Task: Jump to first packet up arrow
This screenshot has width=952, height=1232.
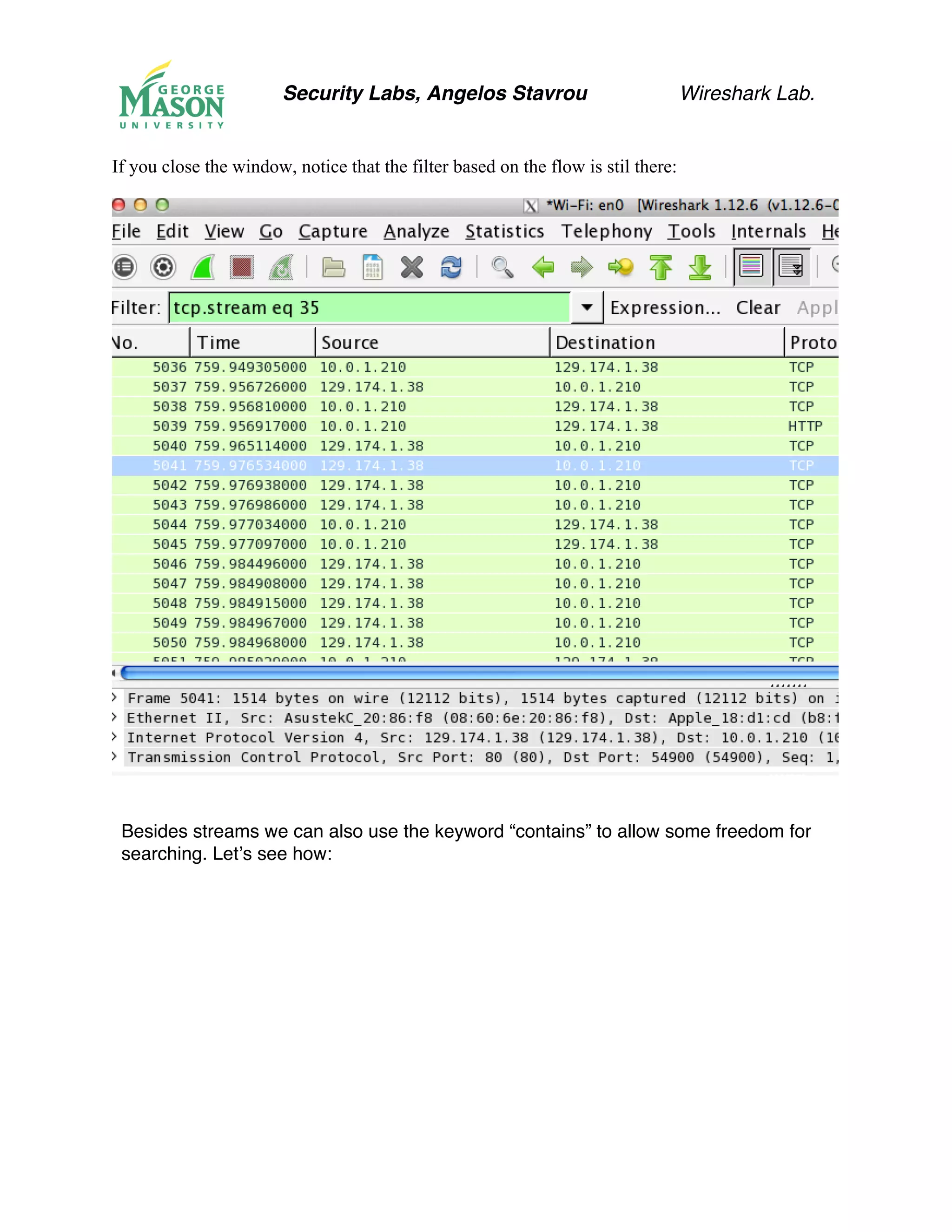Action: point(661,267)
